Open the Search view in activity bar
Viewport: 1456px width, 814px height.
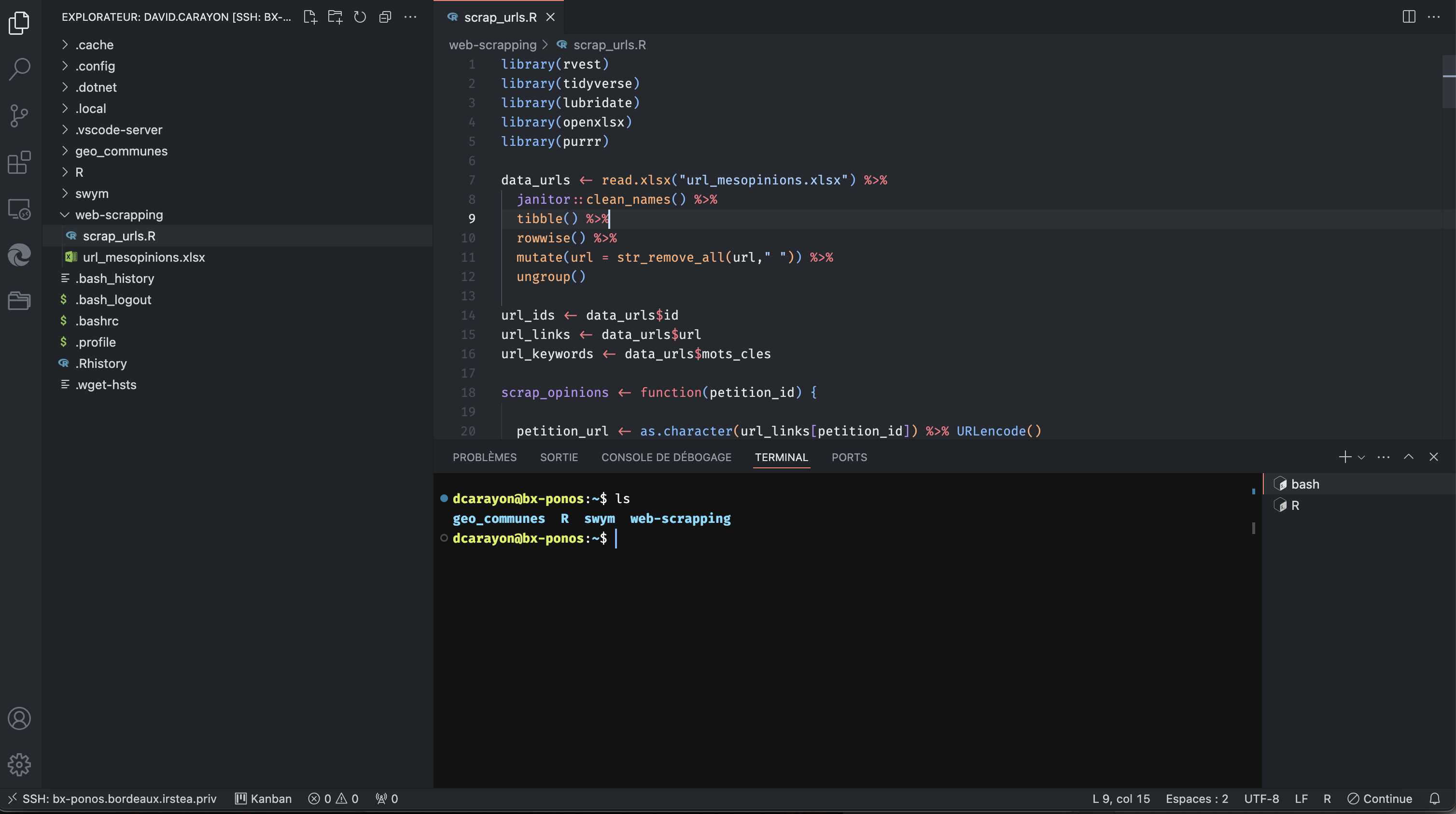19,69
